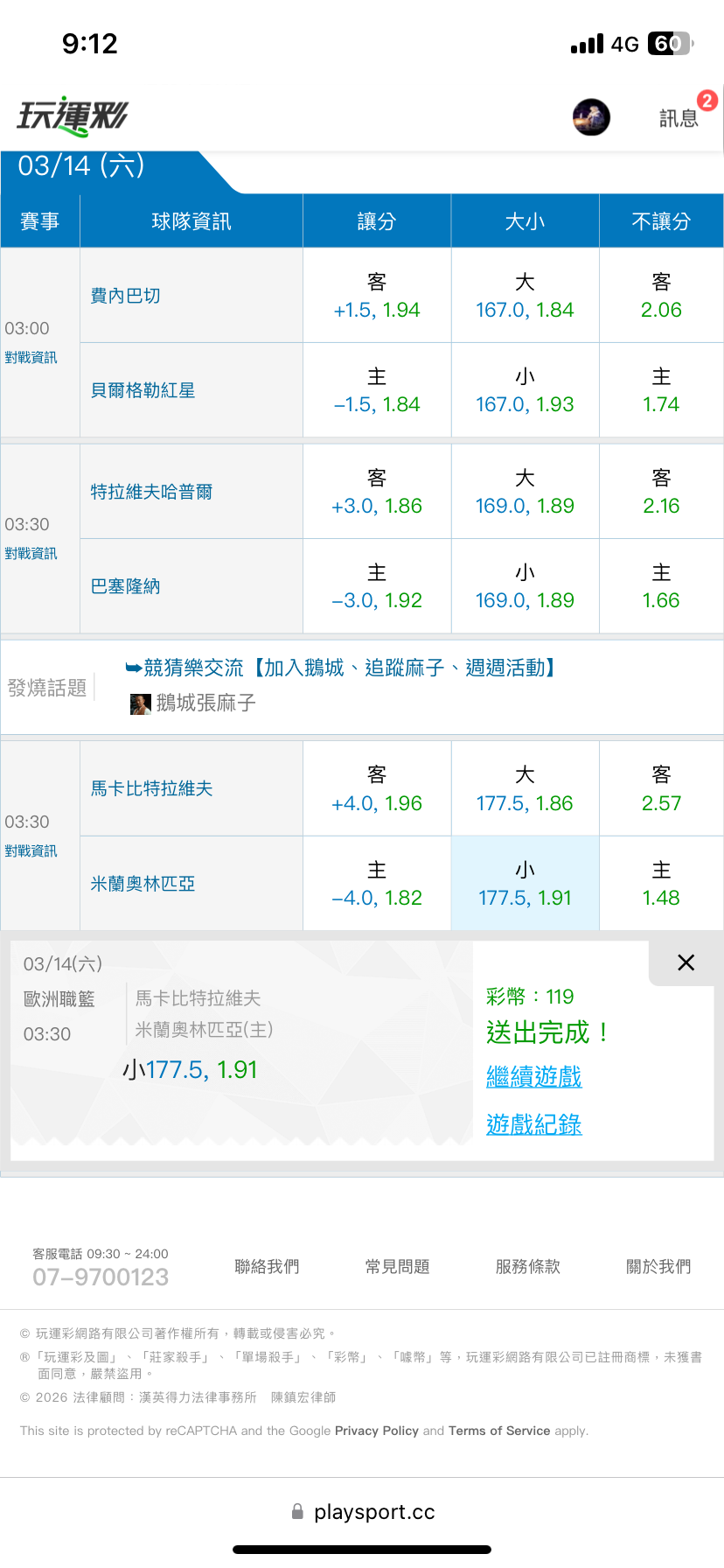Tap the 玩運彩 logo
This screenshot has width=724, height=1568.
click(x=73, y=116)
